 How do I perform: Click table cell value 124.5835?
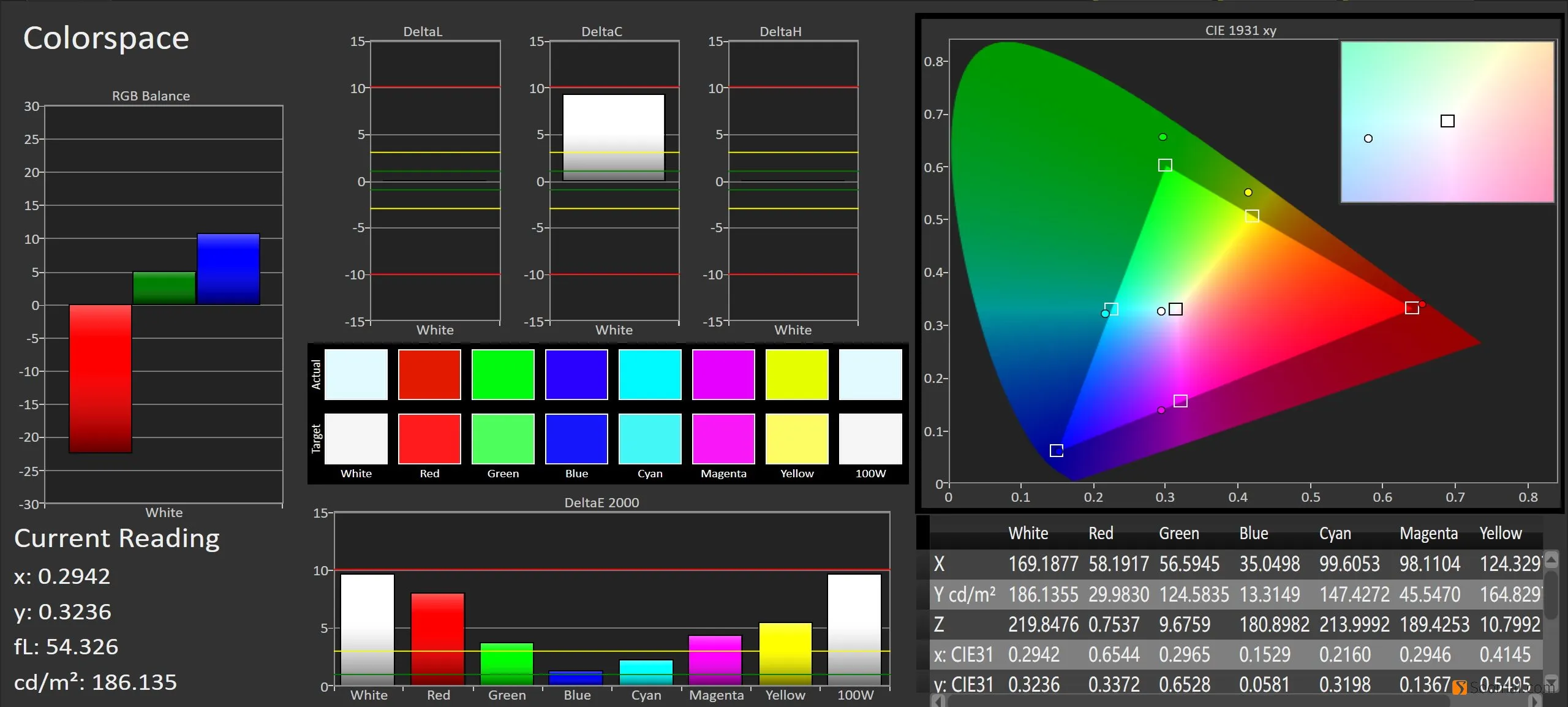[x=1194, y=594]
